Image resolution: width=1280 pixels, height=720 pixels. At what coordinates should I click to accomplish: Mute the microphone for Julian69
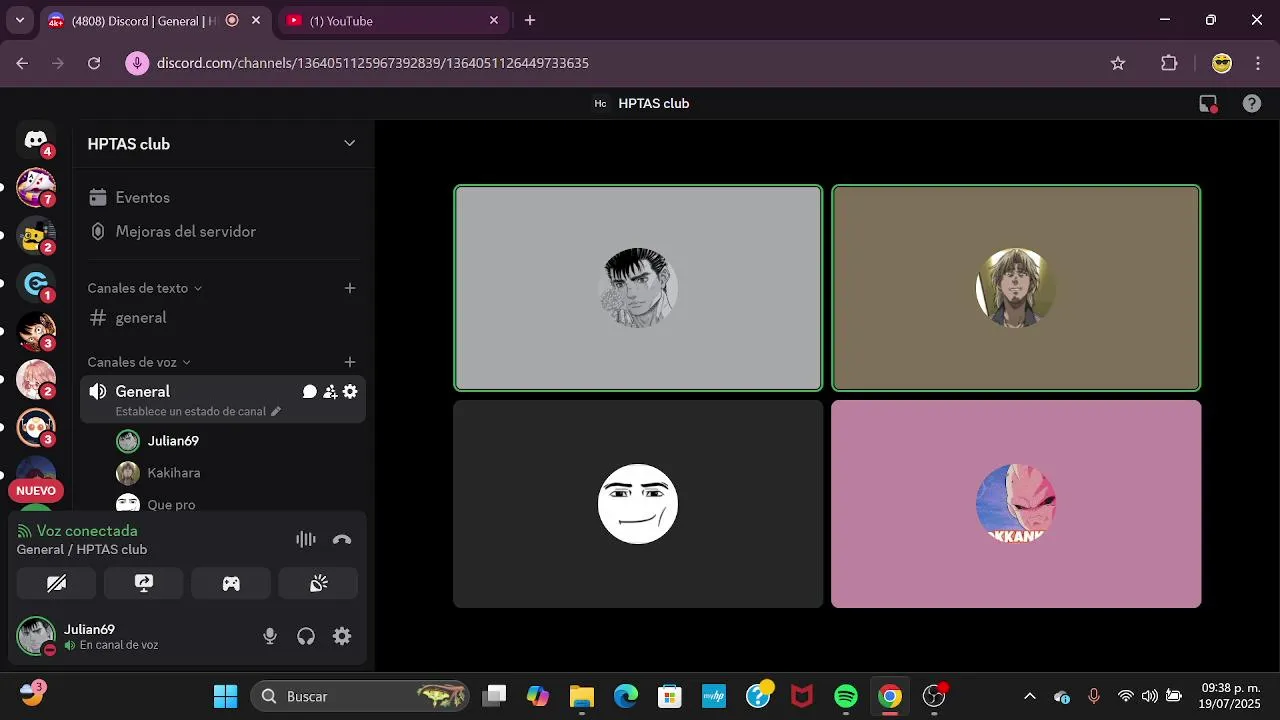tap(270, 636)
